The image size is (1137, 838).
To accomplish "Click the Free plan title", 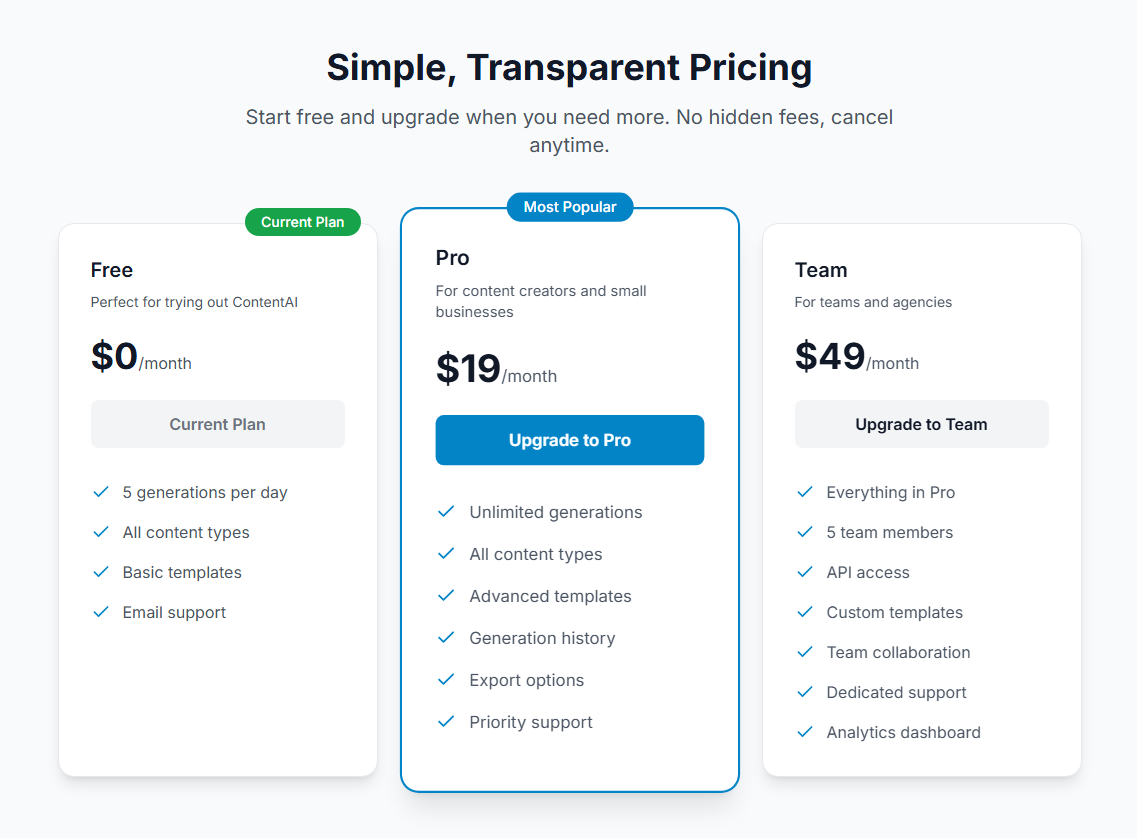I will 112,270.
